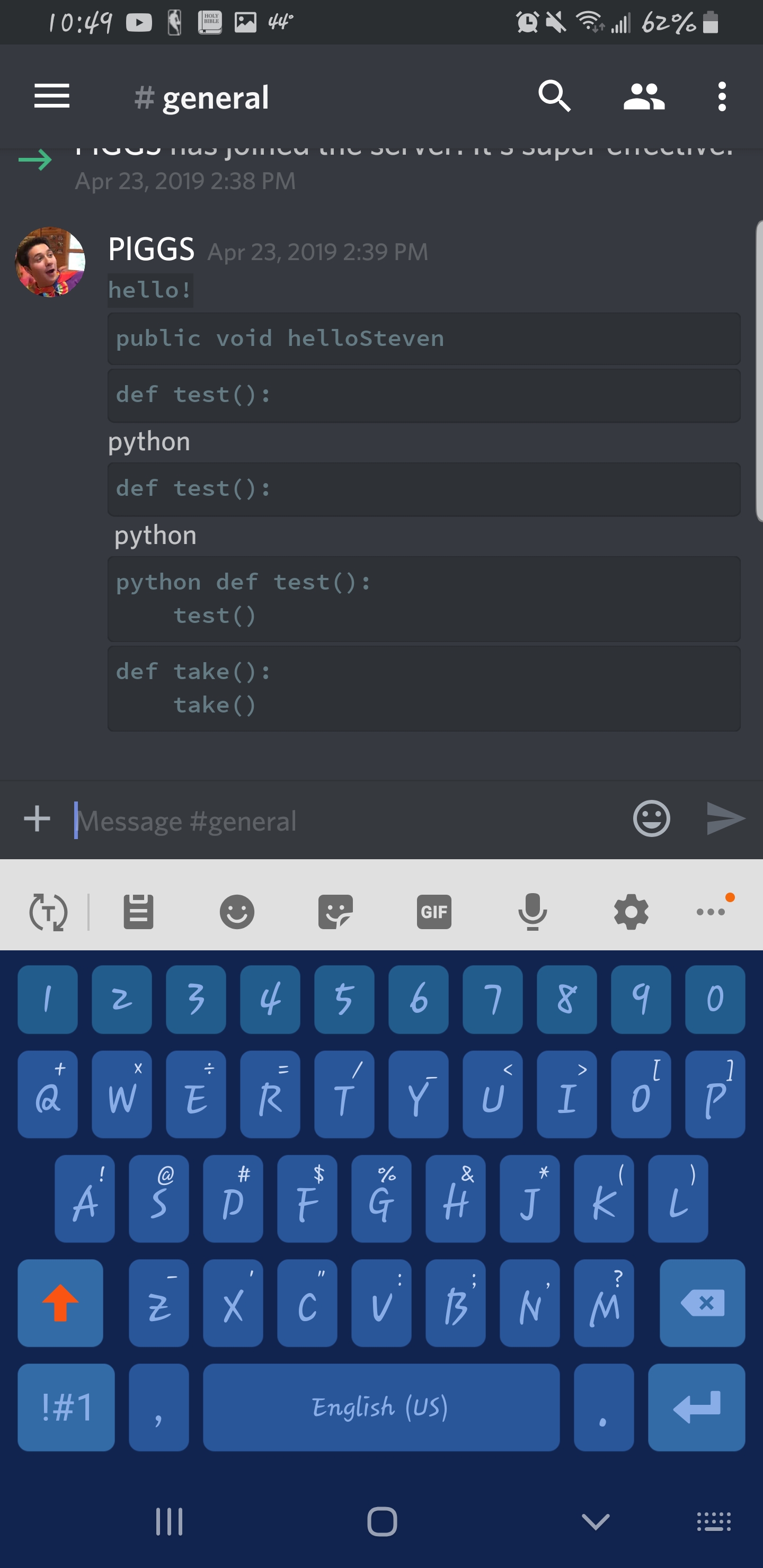Open keyboard emoji smiley panel

point(237,911)
